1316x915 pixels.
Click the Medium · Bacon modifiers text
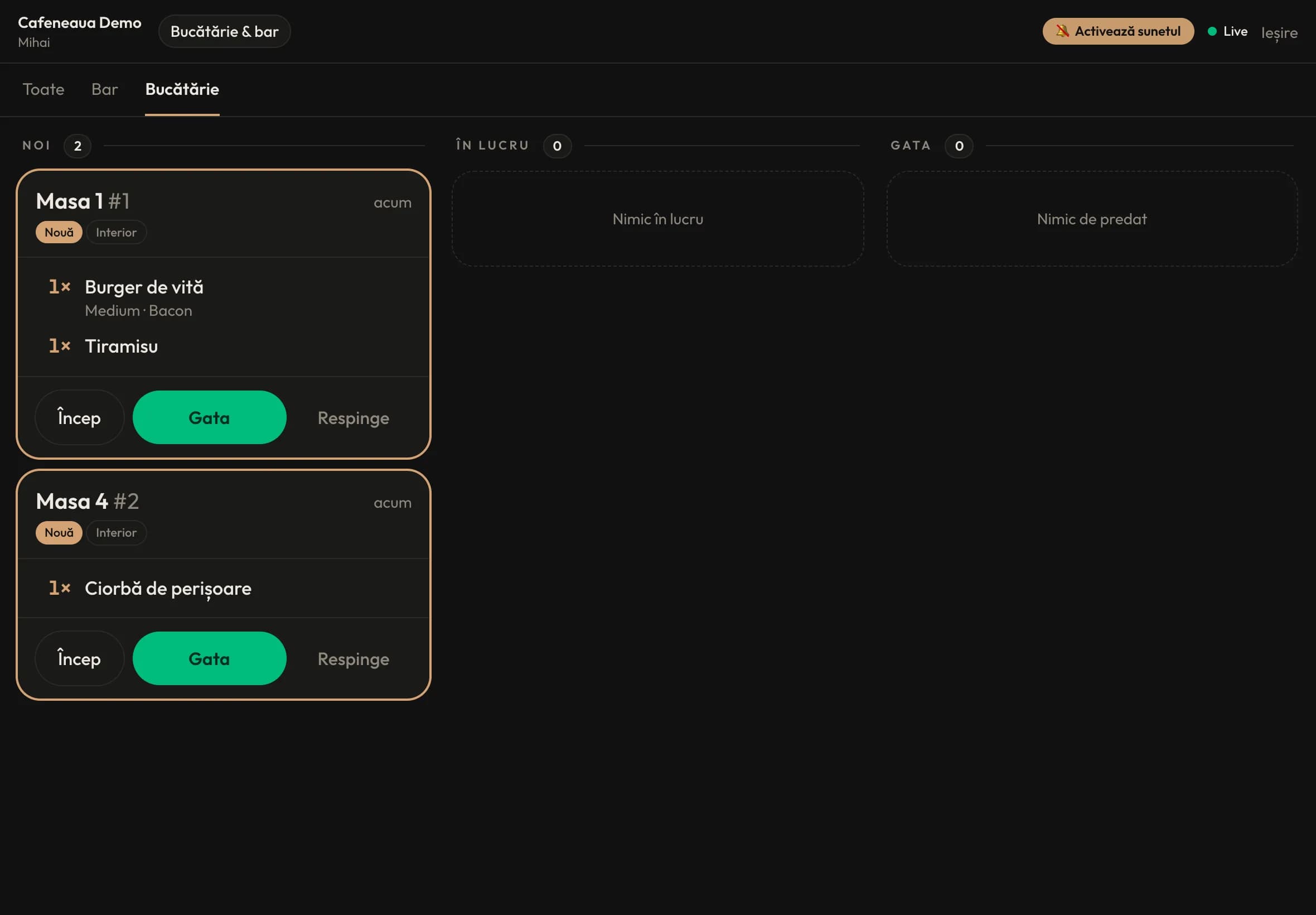(139, 311)
